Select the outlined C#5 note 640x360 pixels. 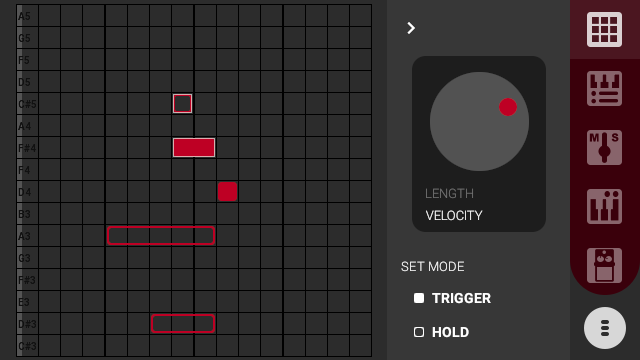[182, 103]
